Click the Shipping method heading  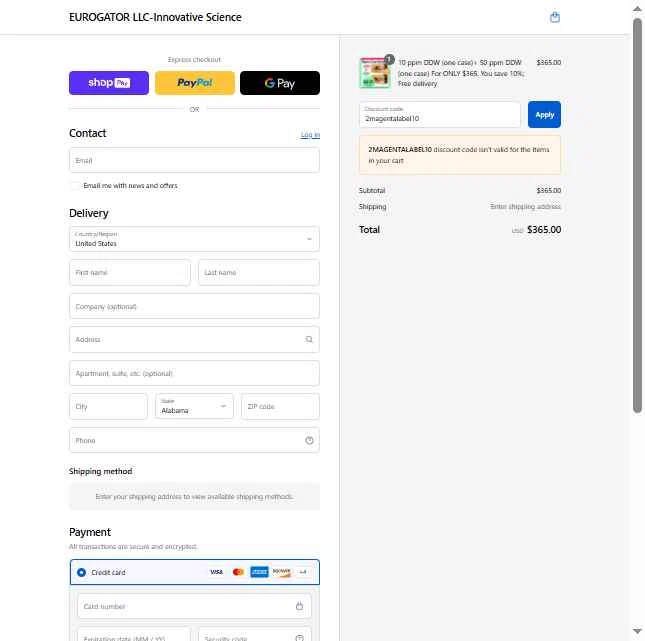point(100,471)
